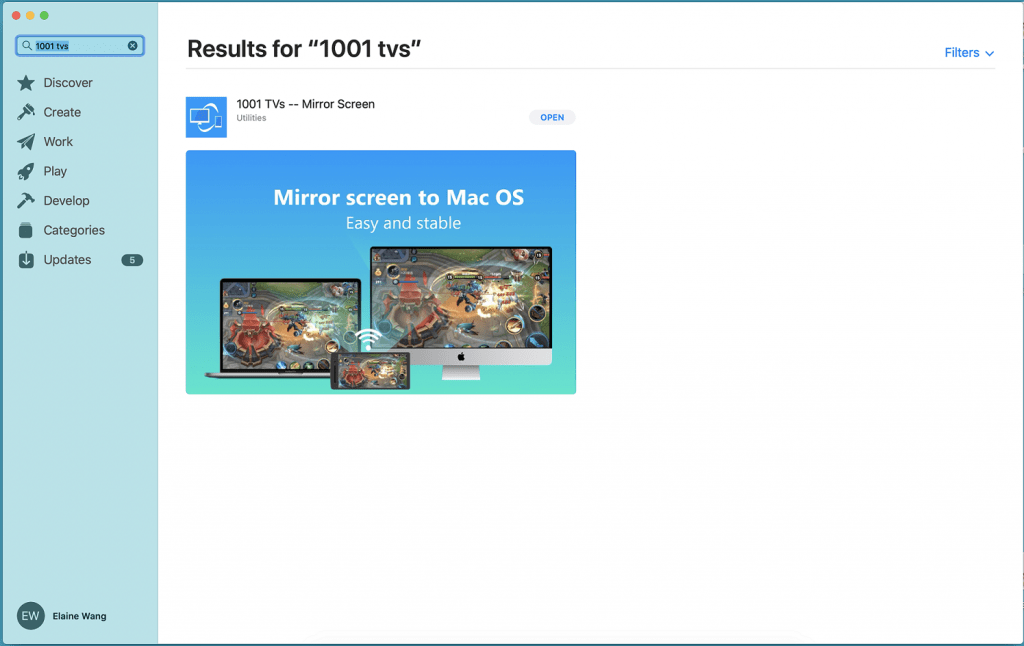This screenshot has width=1024, height=646.
Task: Click the green fullscreen window button
Action: click(x=44, y=15)
